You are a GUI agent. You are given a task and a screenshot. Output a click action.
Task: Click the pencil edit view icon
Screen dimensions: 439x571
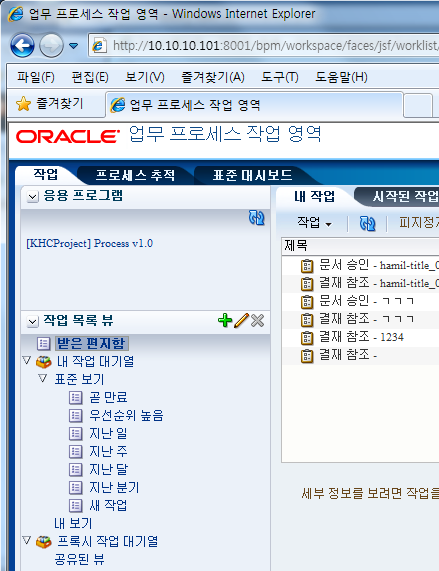pos(241,320)
